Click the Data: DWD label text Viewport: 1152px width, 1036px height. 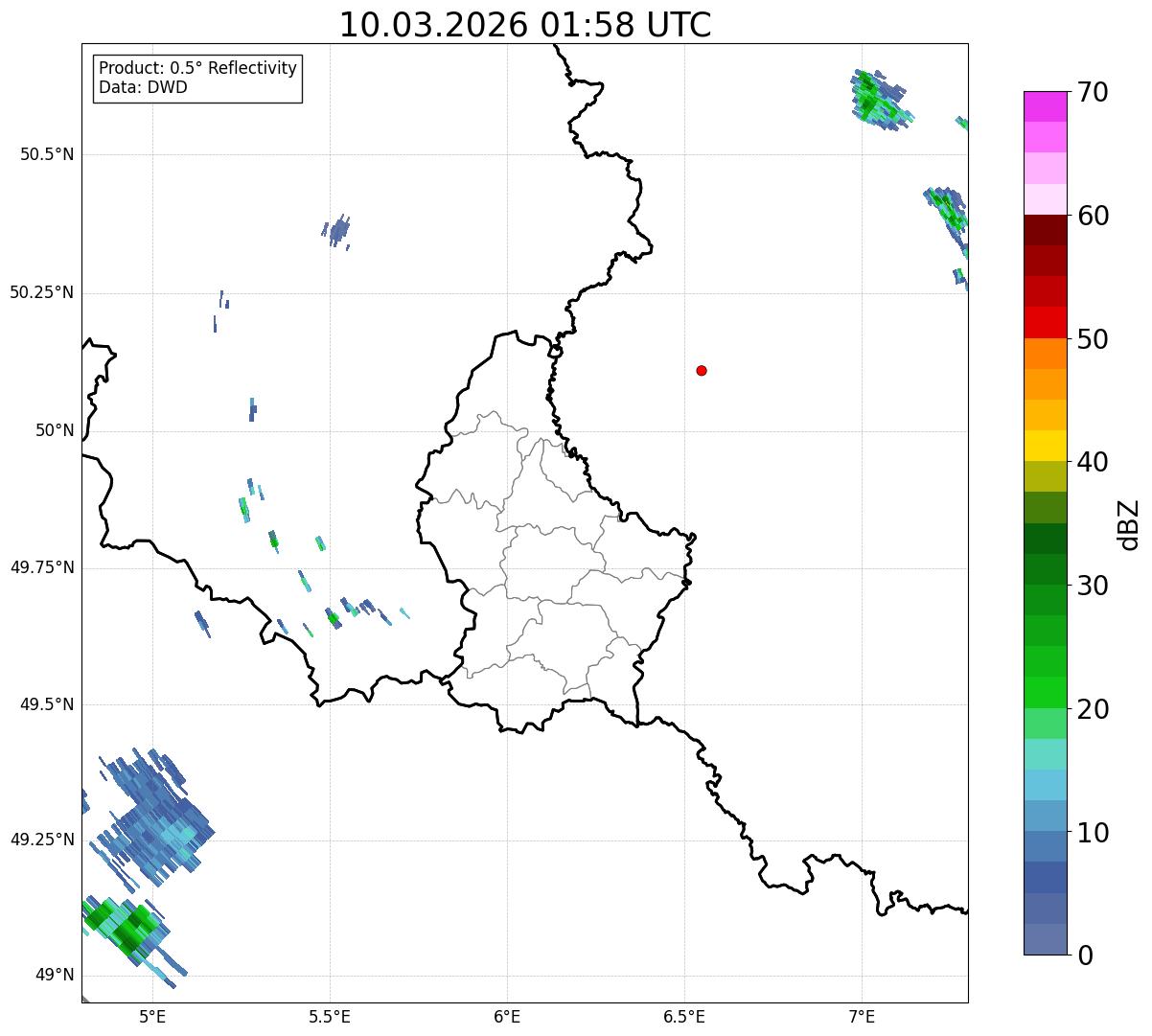pyautogui.click(x=144, y=88)
